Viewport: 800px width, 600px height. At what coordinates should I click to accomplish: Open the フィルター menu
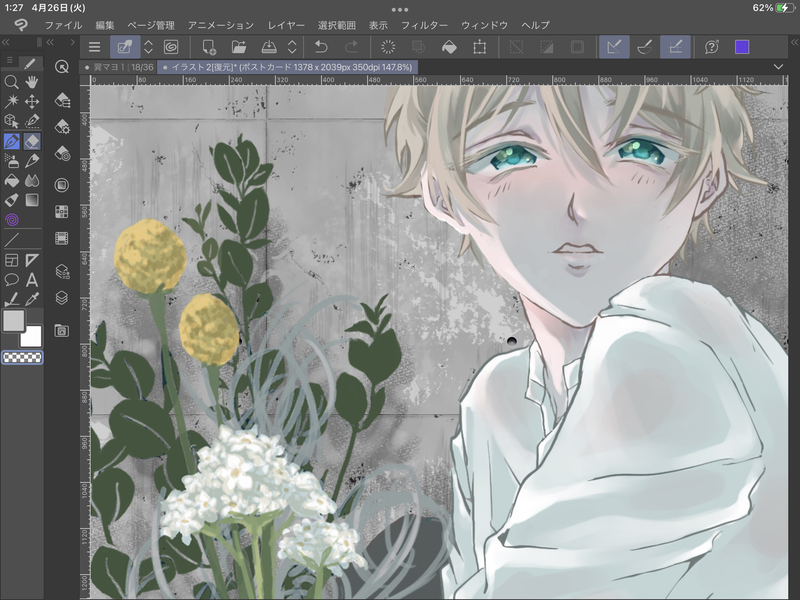[424, 25]
